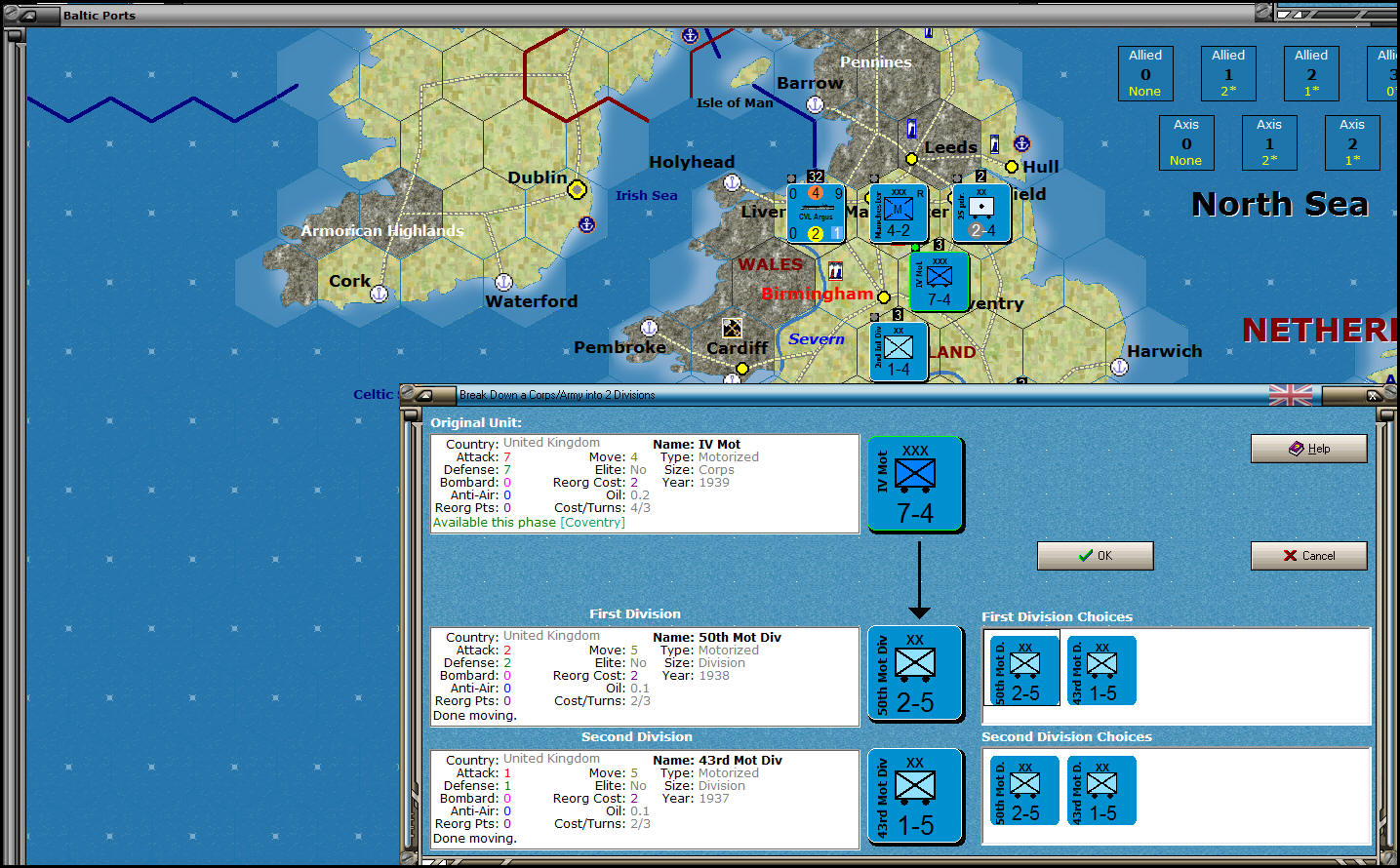1400x868 pixels.
Task: Click the Hull yellow city dot
Action: pyautogui.click(x=1012, y=167)
